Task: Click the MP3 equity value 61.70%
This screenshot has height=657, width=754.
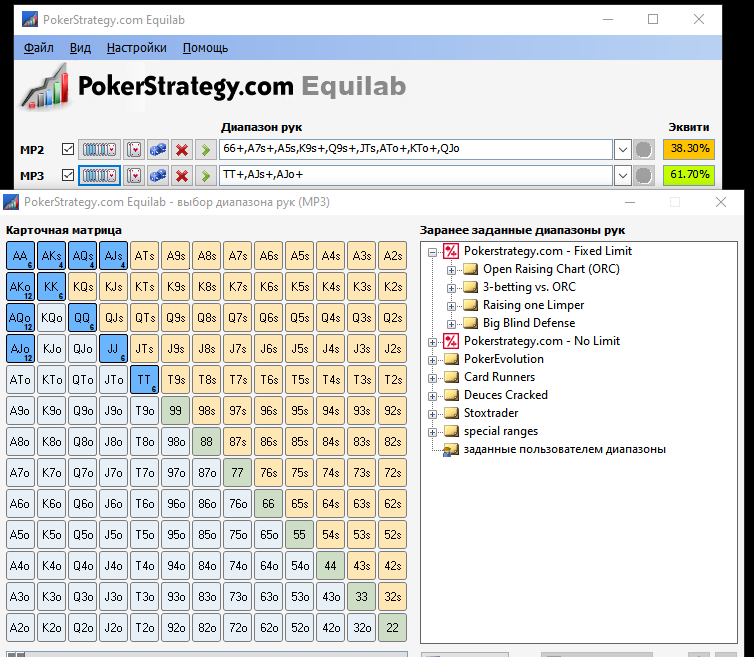Action: point(689,175)
